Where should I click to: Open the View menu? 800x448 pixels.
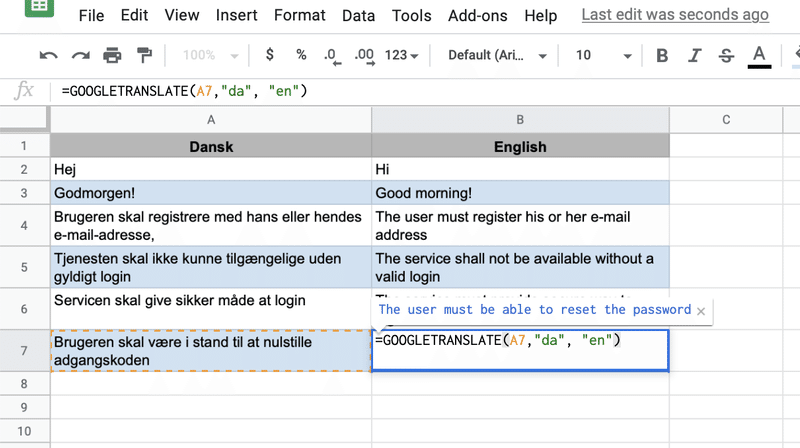click(x=182, y=15)
